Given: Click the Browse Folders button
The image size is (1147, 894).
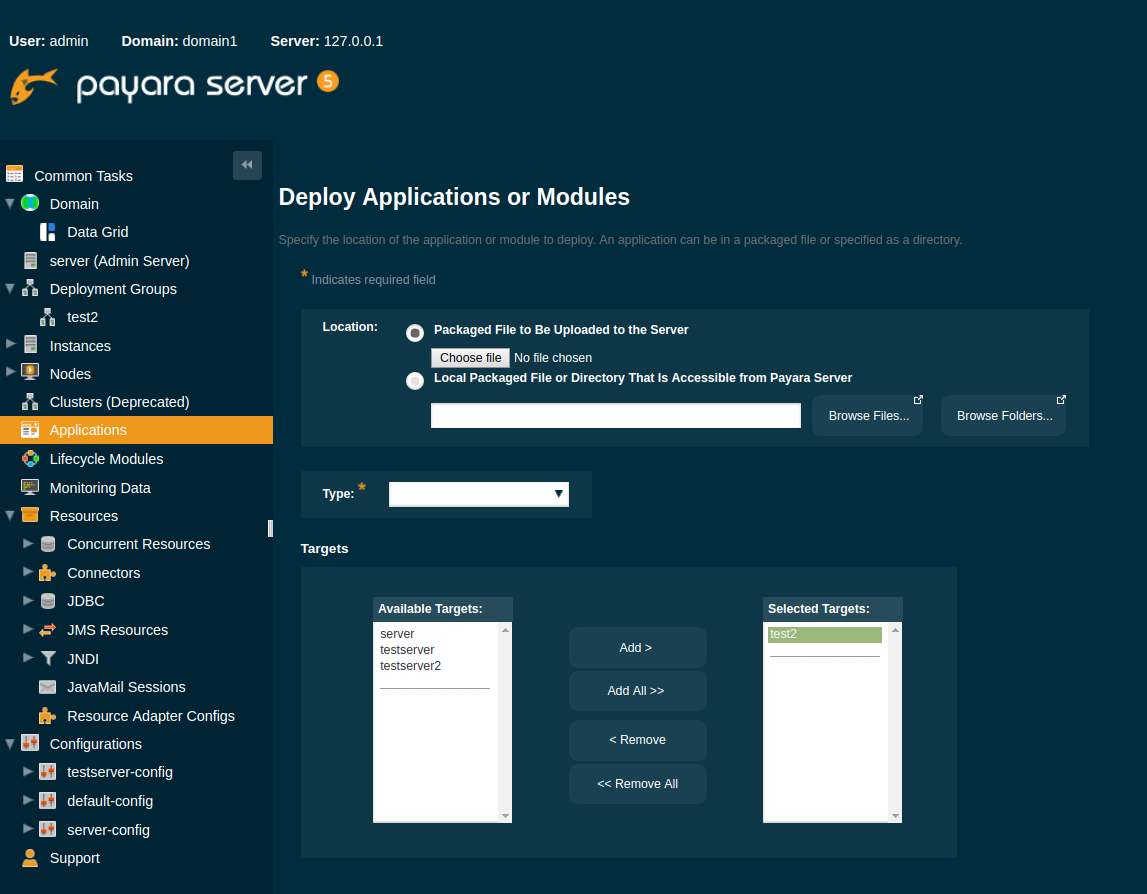Looking at the screenshot, I should [1003, 415].
